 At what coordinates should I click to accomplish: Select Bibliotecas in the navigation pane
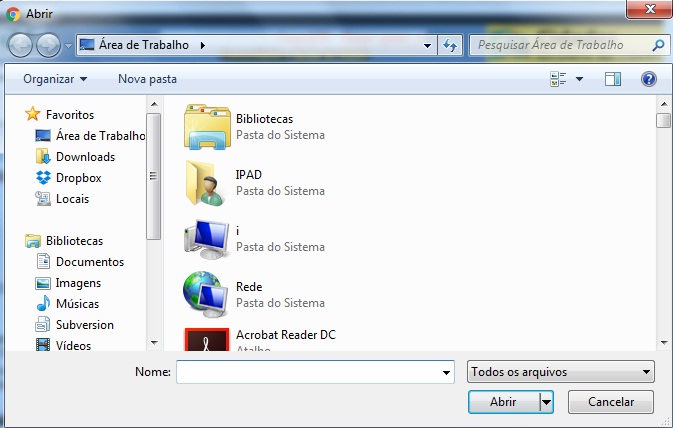point(74,241)
